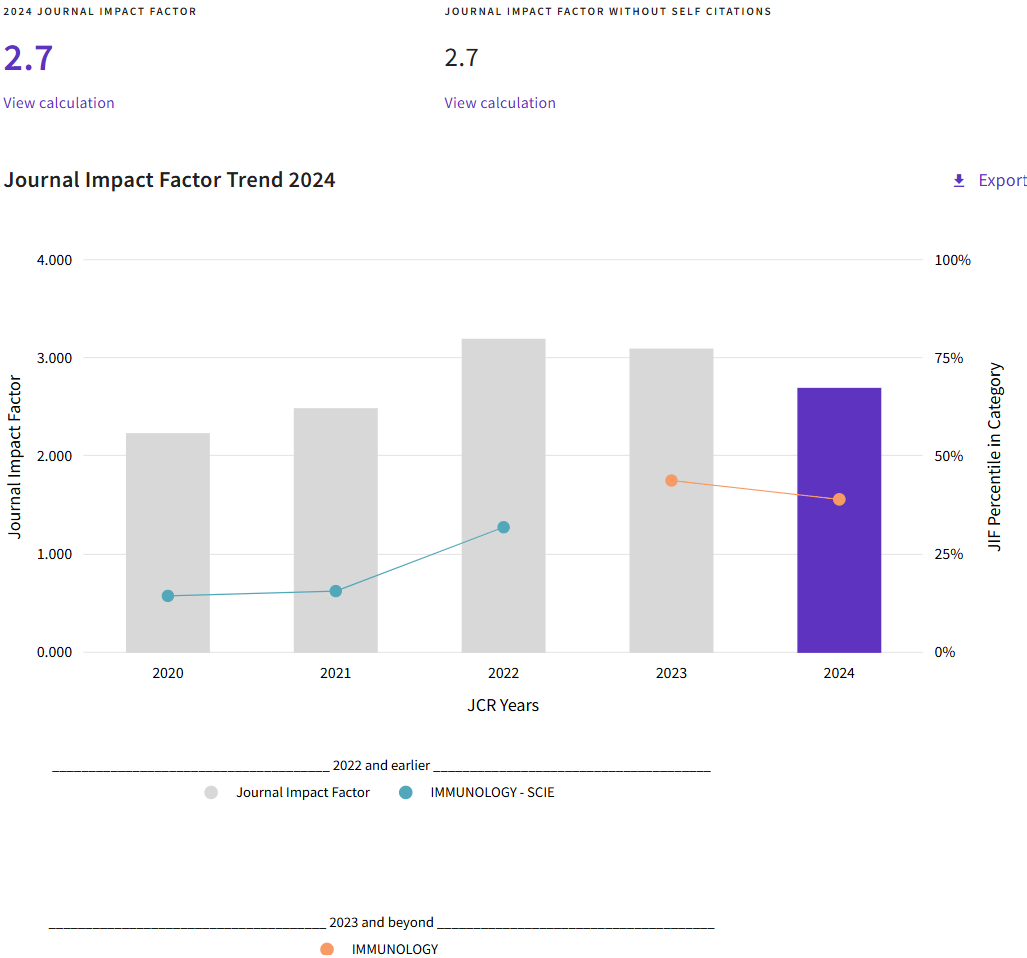Open View calculation under 2024 Journal Impact Factor

pyautogui.click(x=59, y=103)
